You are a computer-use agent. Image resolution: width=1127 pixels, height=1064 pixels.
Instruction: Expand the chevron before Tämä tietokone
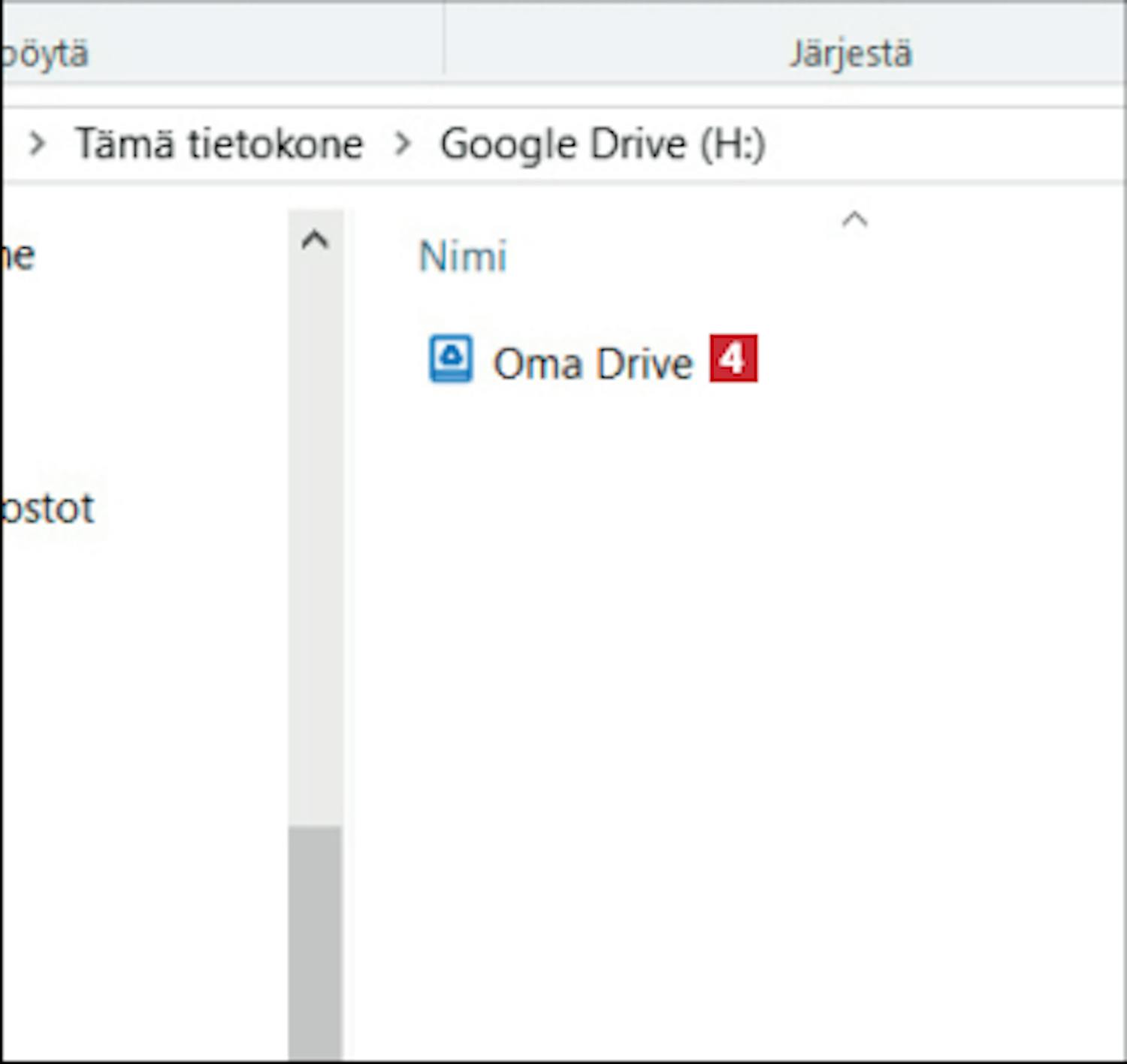[37, 143]
